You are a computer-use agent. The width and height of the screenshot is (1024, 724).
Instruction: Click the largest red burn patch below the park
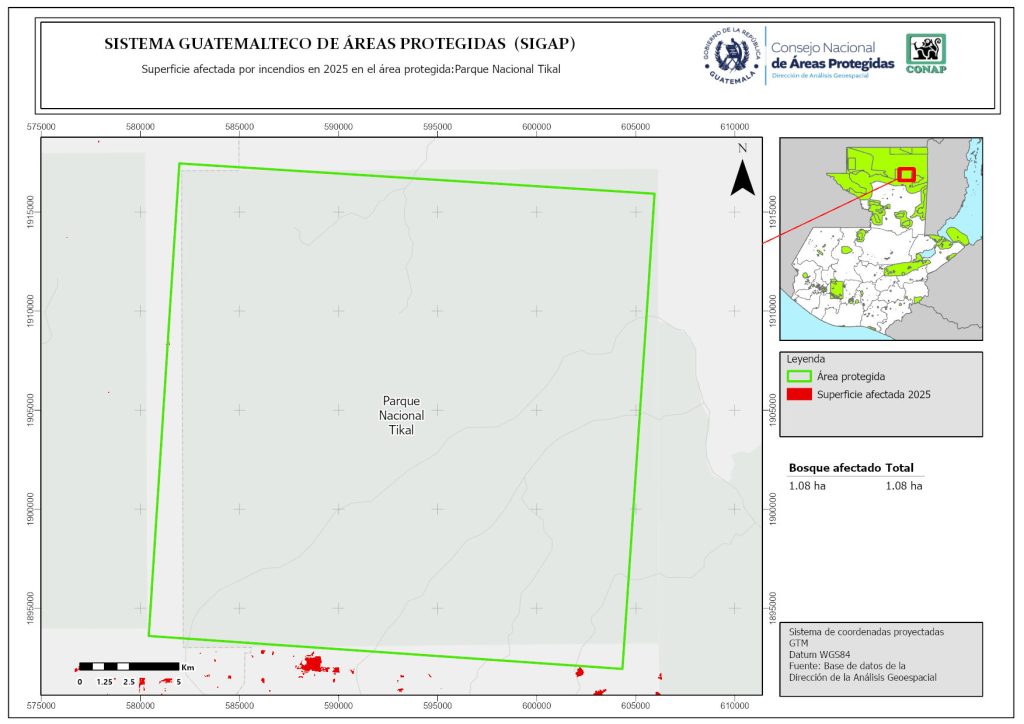(312, 663)
